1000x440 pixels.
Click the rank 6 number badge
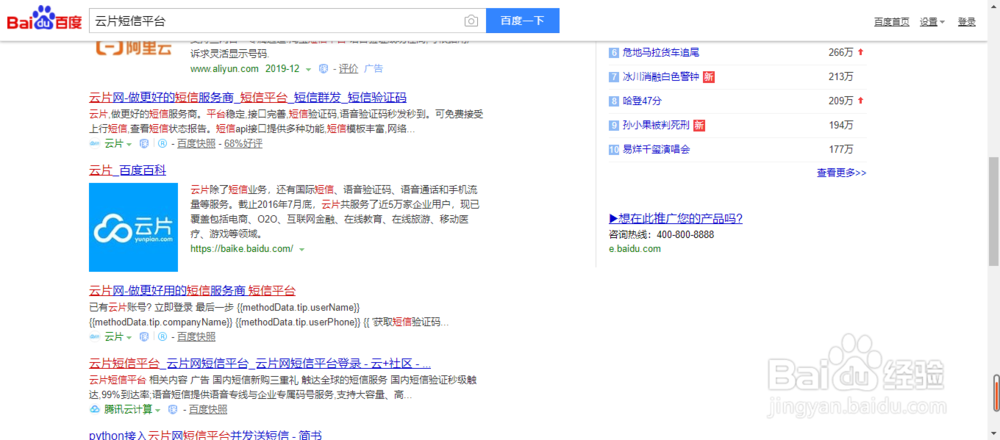coord(614,52)
